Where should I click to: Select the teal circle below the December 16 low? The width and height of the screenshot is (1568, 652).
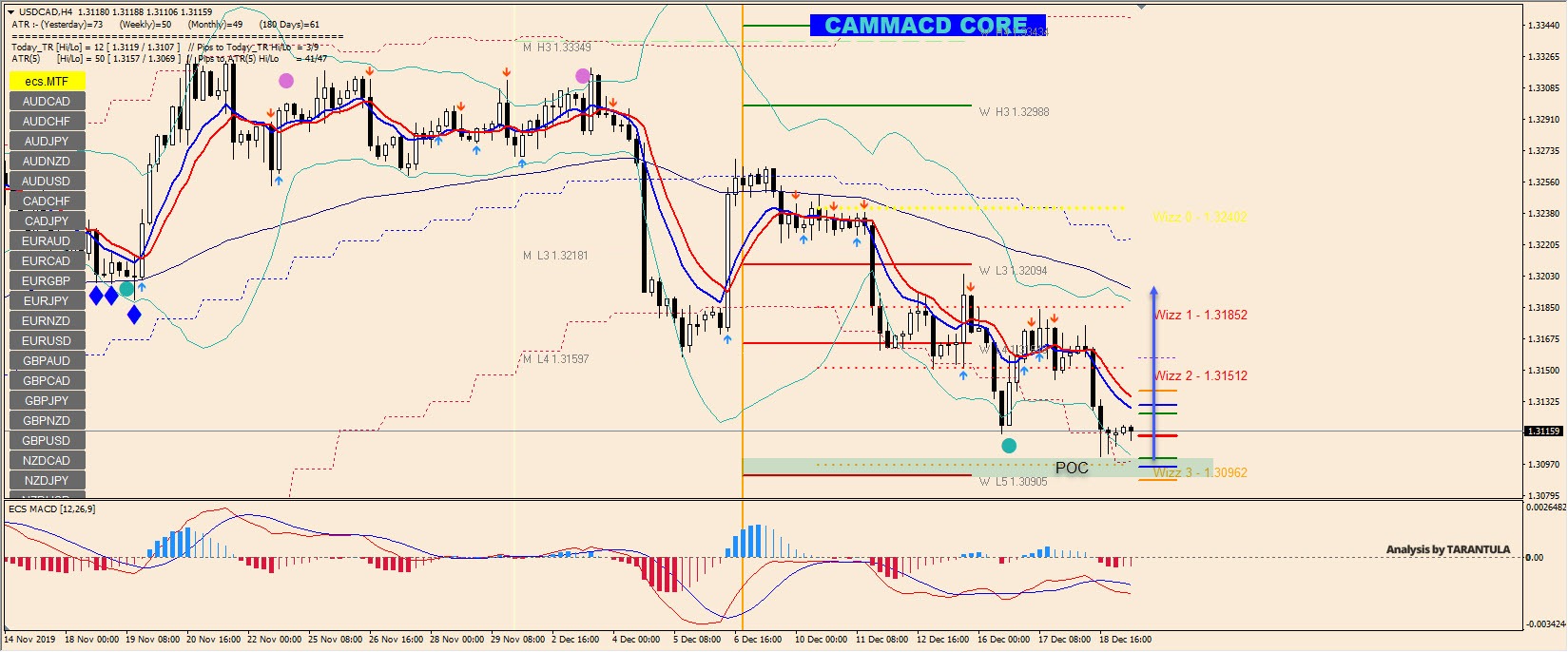1009,445
